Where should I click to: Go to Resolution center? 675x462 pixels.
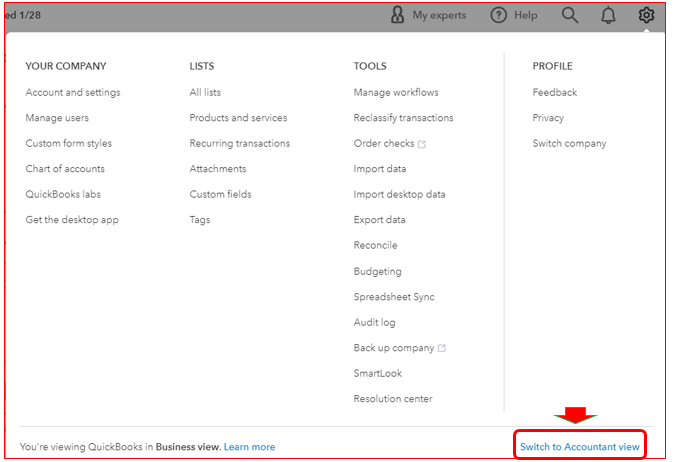[x=393, y=399]
